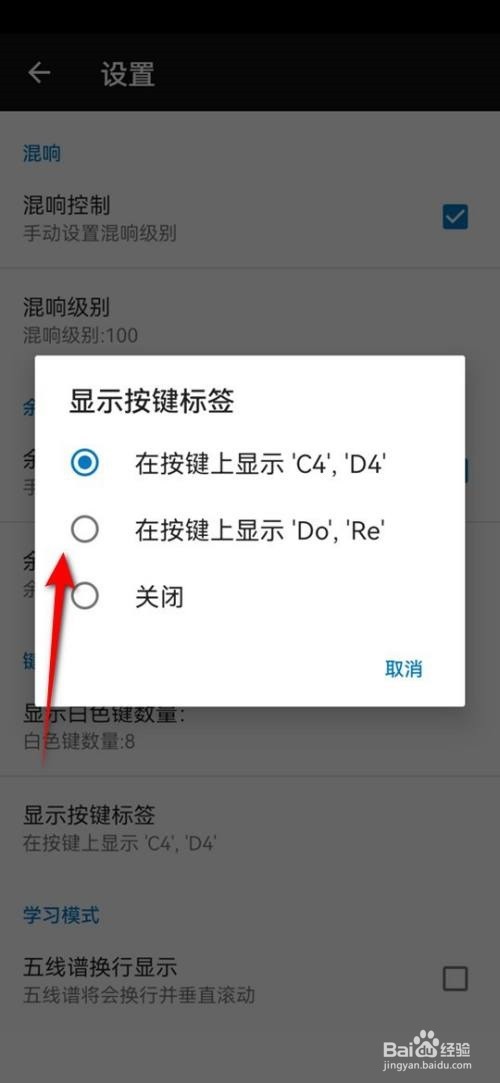Tap the 混响 section header
This screenshot has height=1083, width=500.
(42, 153)
